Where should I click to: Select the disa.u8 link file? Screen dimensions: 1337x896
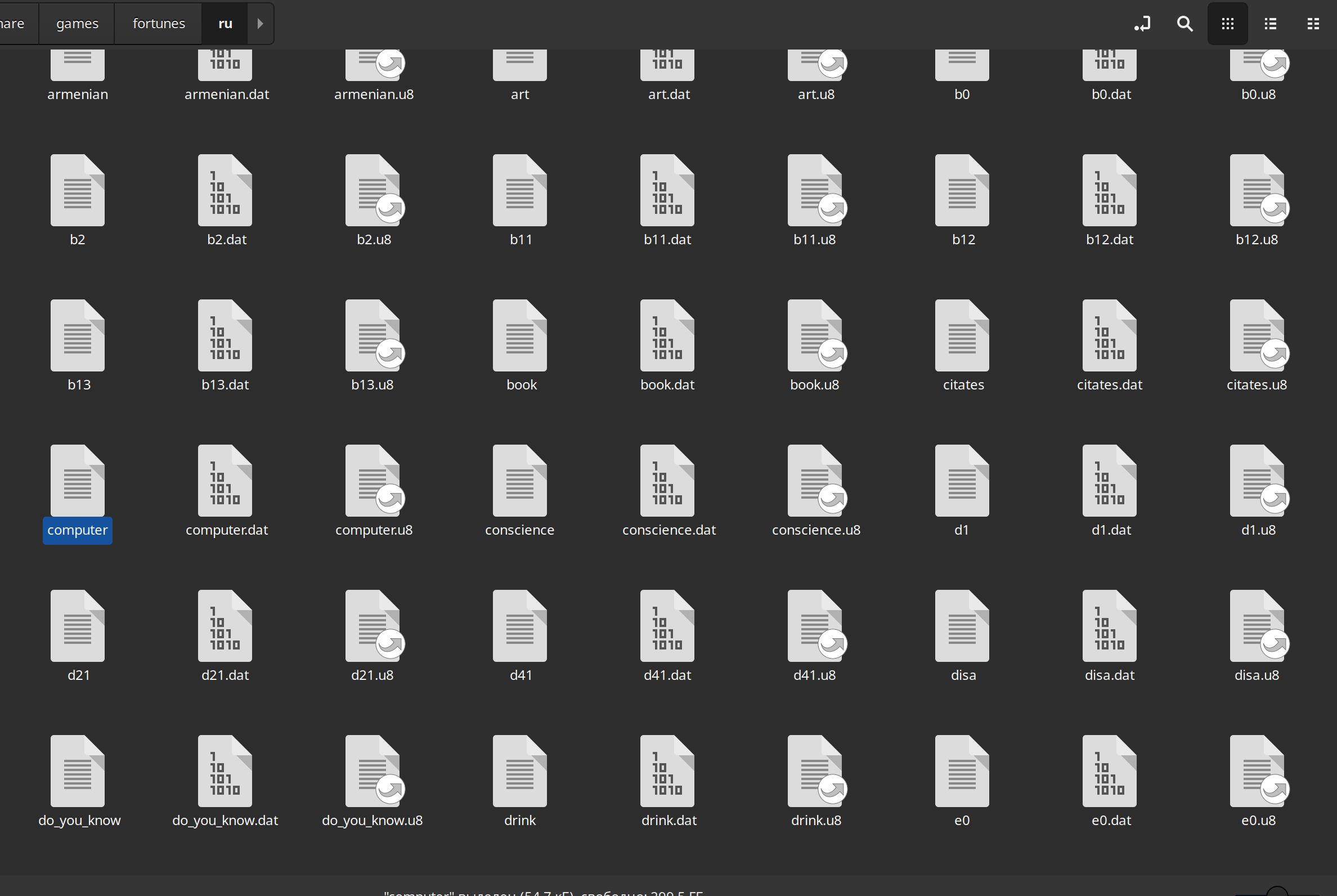[x=1257, y=626]
